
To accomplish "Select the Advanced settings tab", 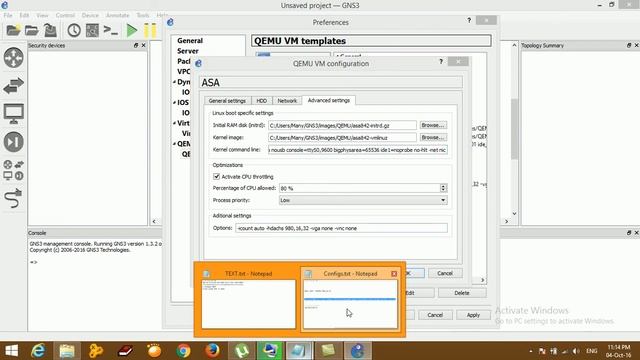I will point(329,100).
